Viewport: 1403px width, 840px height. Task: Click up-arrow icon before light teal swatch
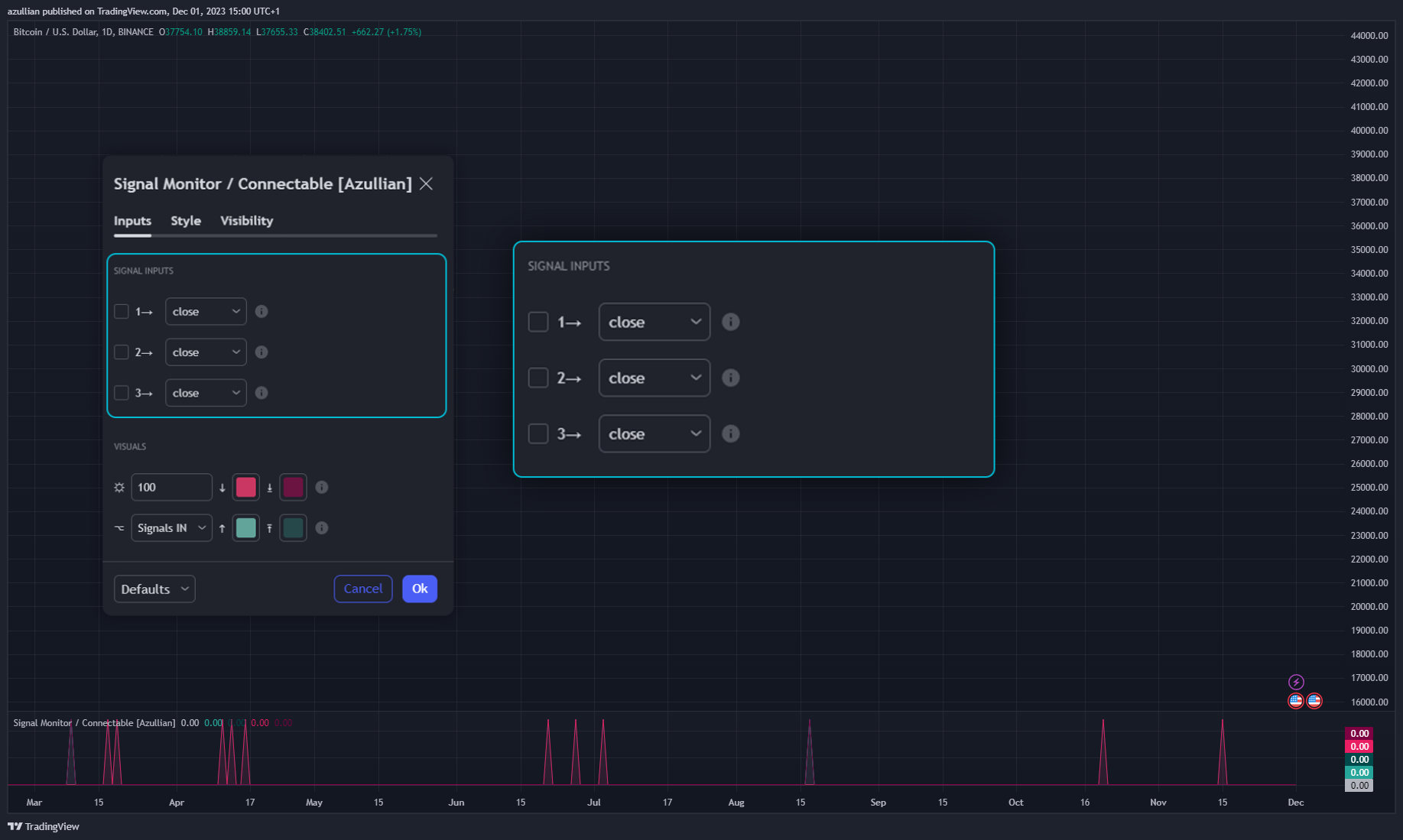tap(222, 527)
